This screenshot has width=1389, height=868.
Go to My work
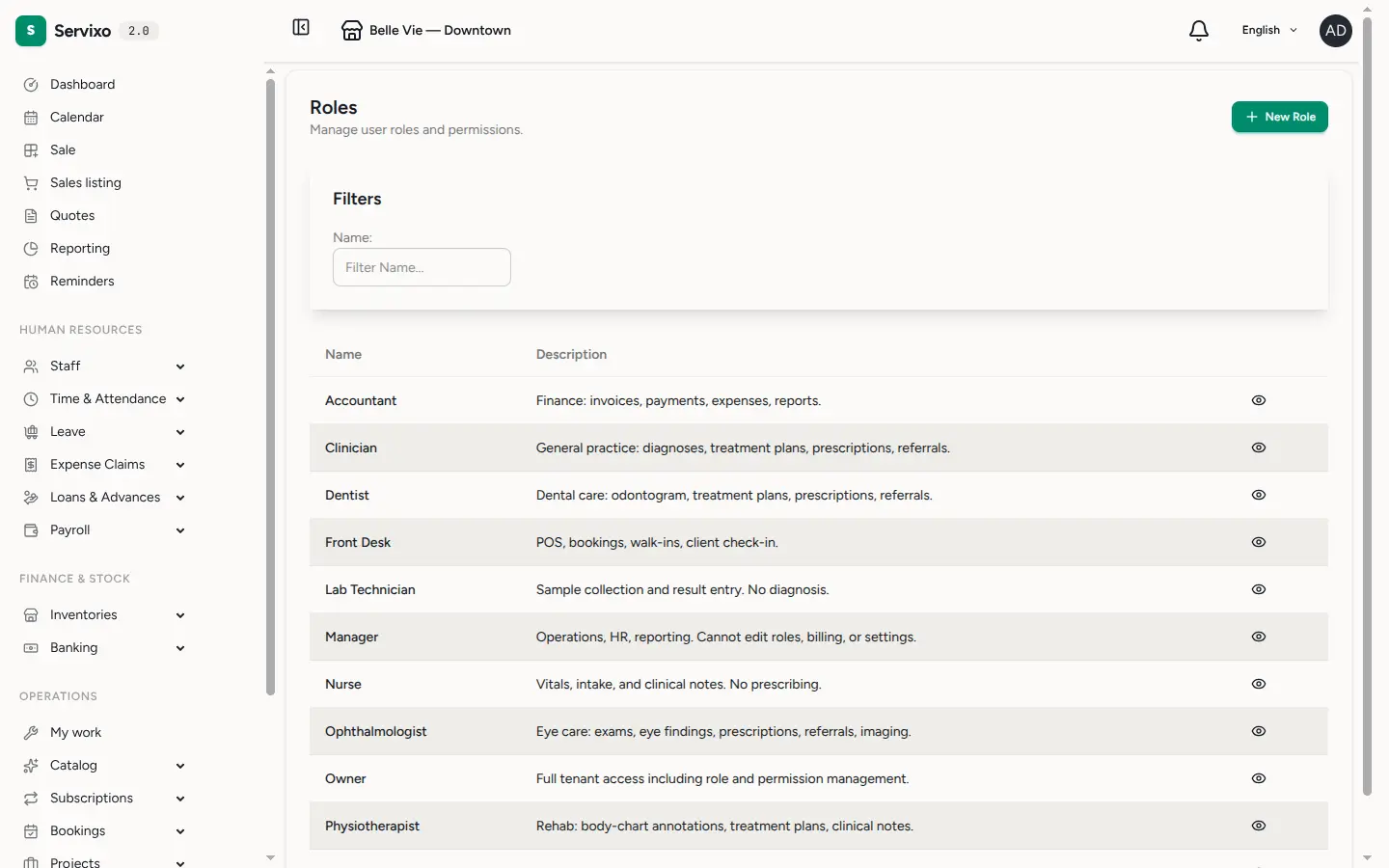(x=75, y=733)
